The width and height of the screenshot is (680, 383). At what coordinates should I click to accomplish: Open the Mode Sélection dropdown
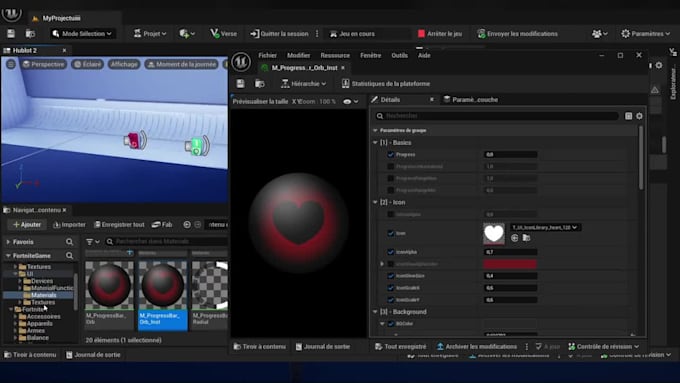click(x=82, y=33)
